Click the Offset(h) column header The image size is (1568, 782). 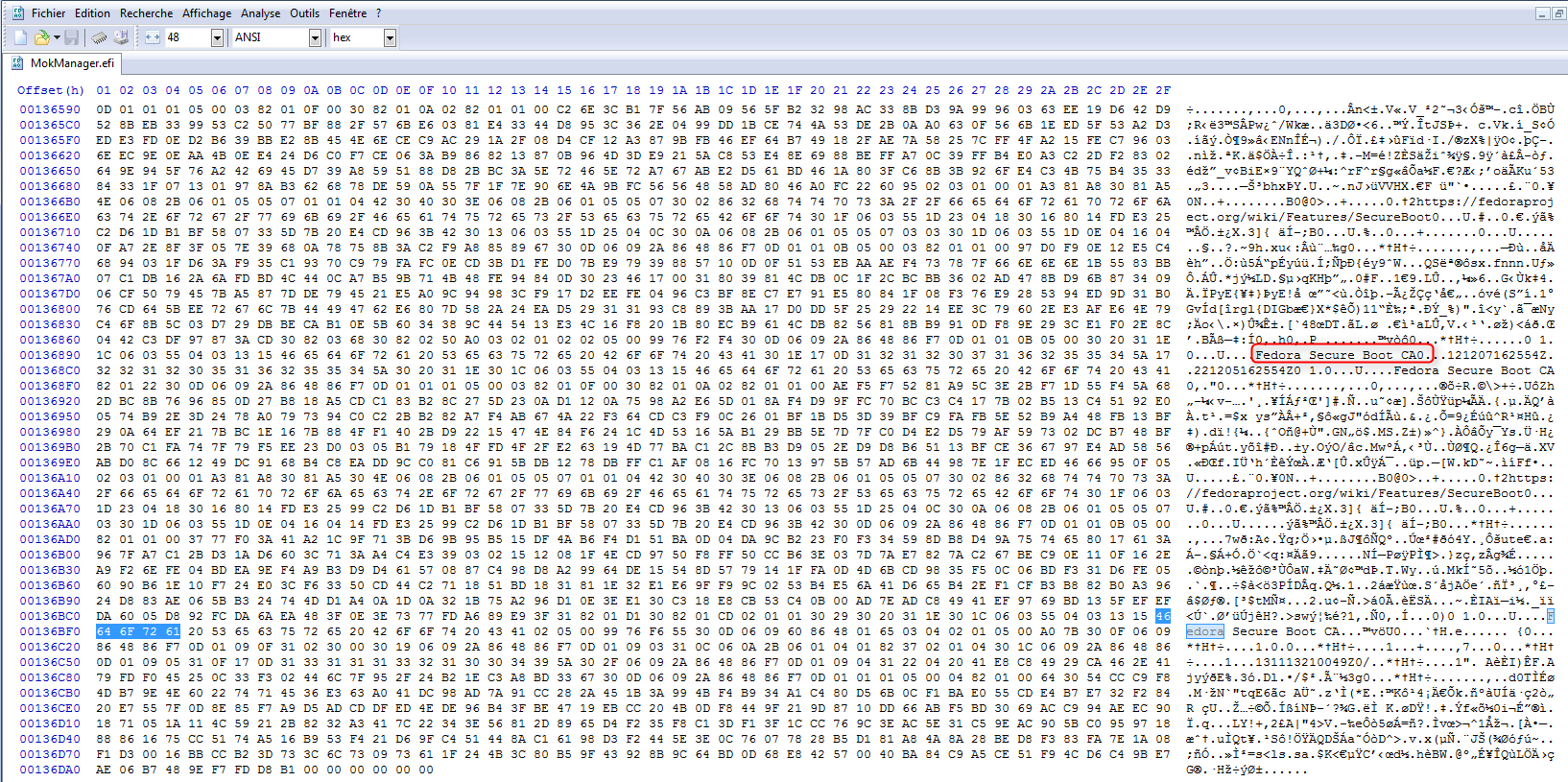(50, 90)
